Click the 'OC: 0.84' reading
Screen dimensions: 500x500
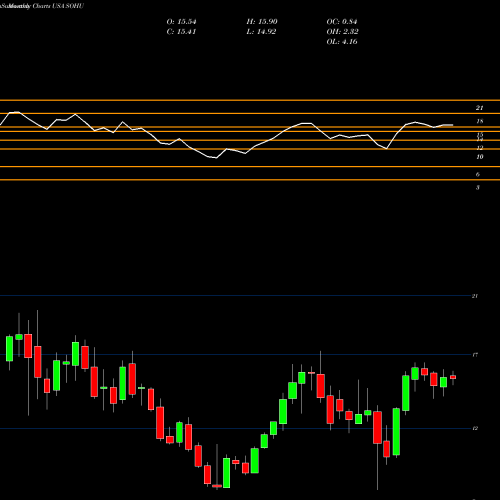coord(342,22)
